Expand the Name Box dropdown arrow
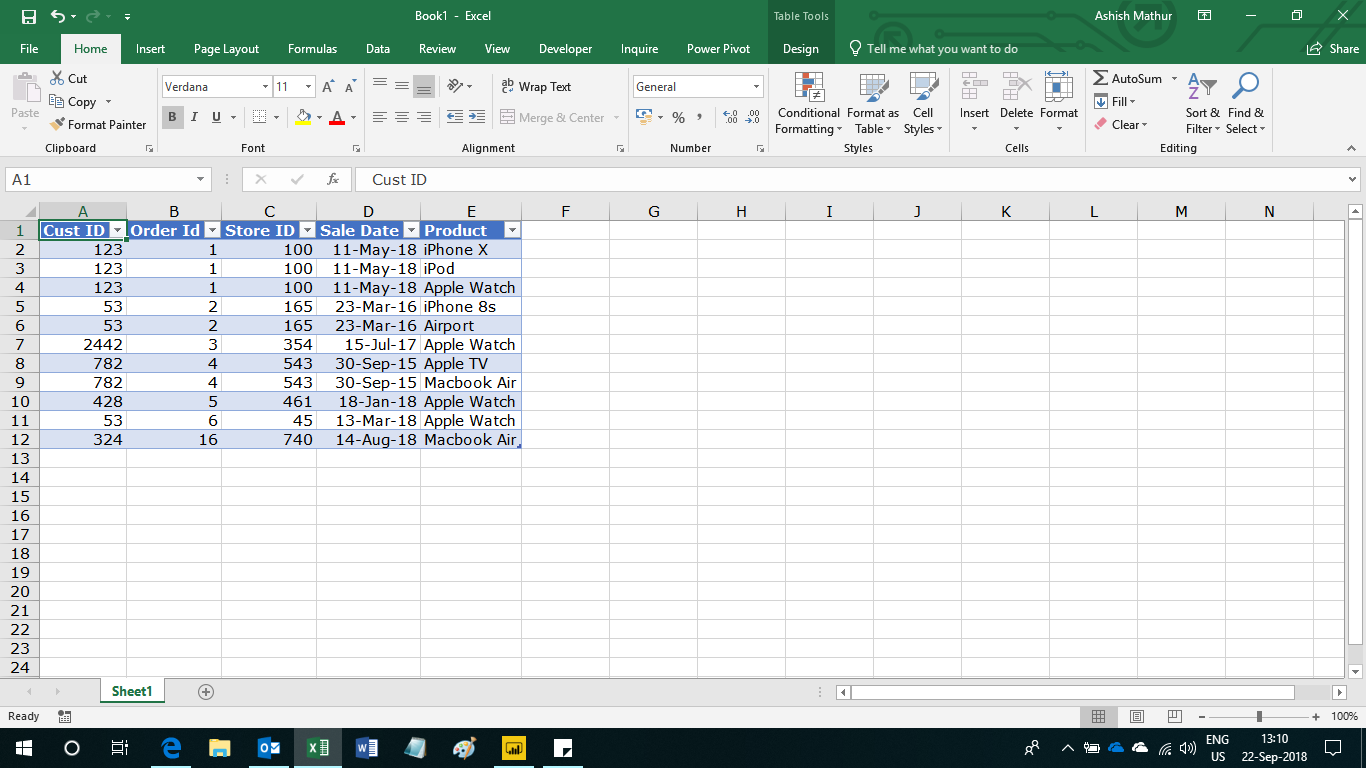 pos(201,179)
